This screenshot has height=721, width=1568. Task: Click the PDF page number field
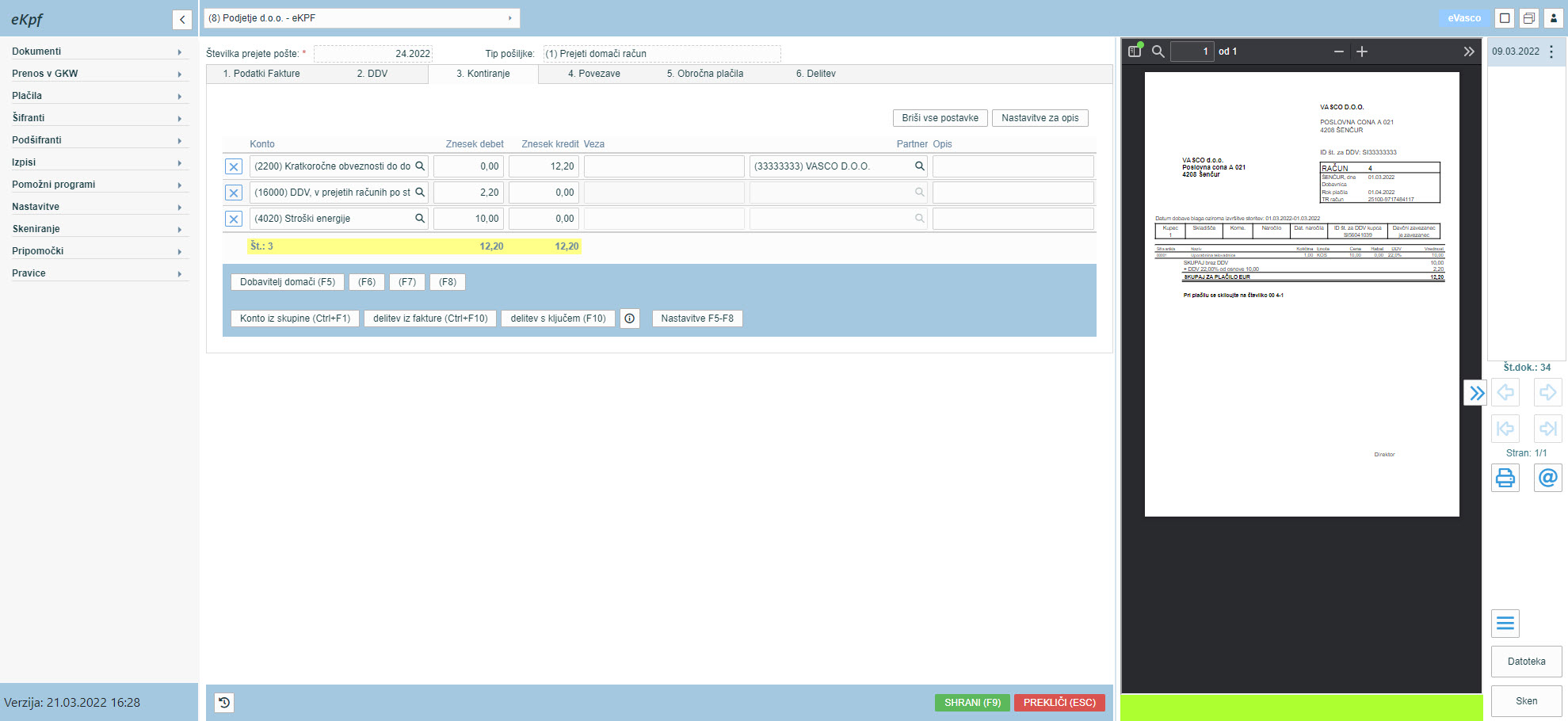click(1192, 51)
